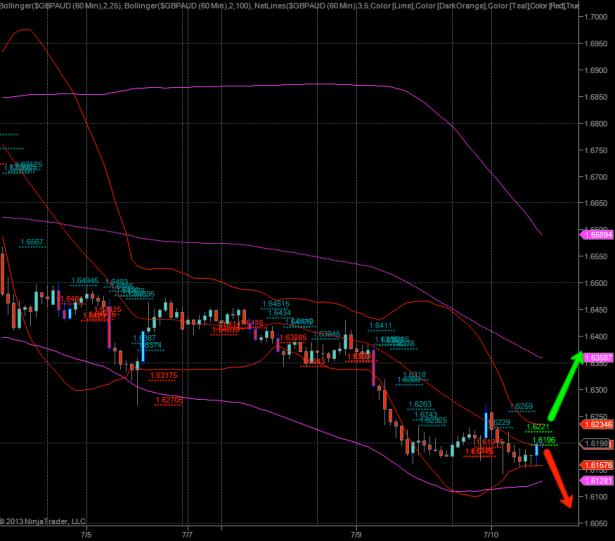
Task: Click the Bollinger indicator label at top
Action: 60,6
